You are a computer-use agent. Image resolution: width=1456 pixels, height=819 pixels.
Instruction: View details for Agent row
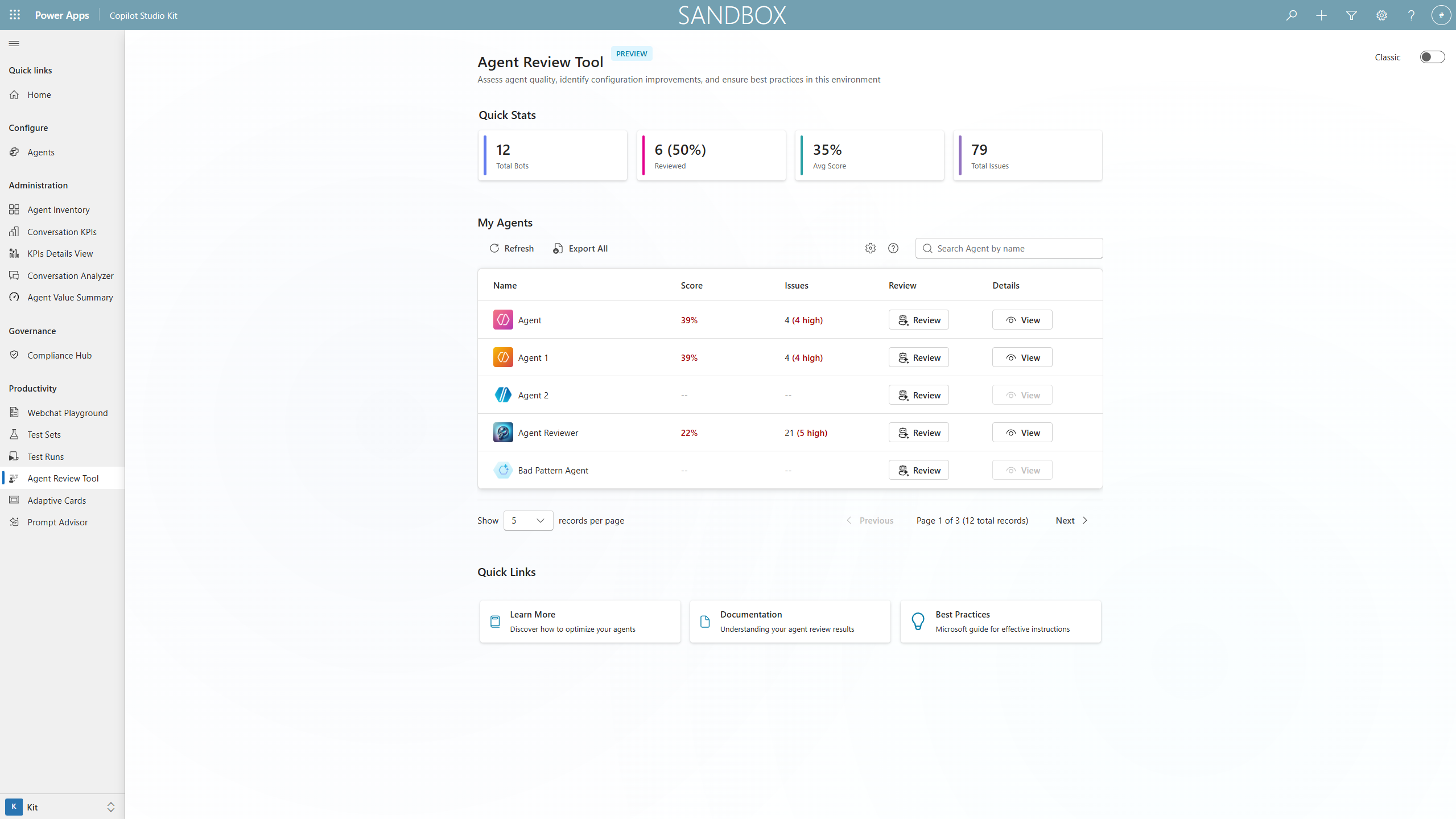click(x=1022, y=320)
